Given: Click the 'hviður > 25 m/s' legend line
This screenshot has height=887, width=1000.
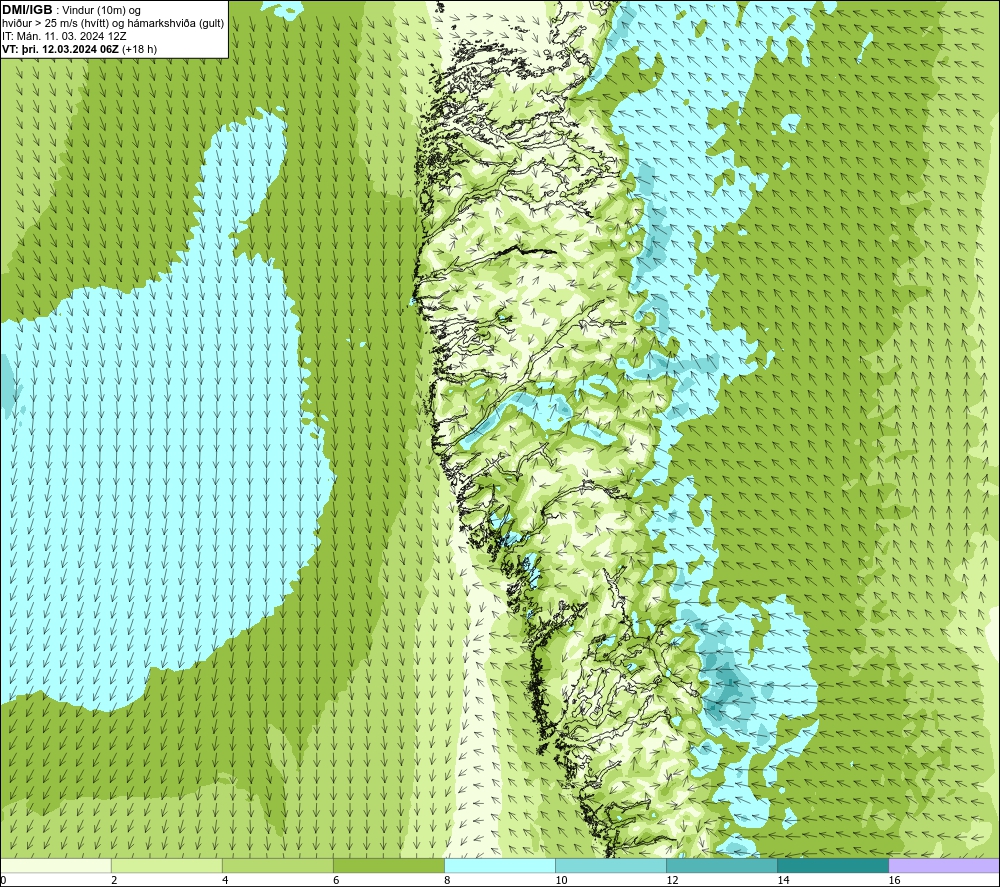Looking at the screenshot, I should click(x=113, y=23).
